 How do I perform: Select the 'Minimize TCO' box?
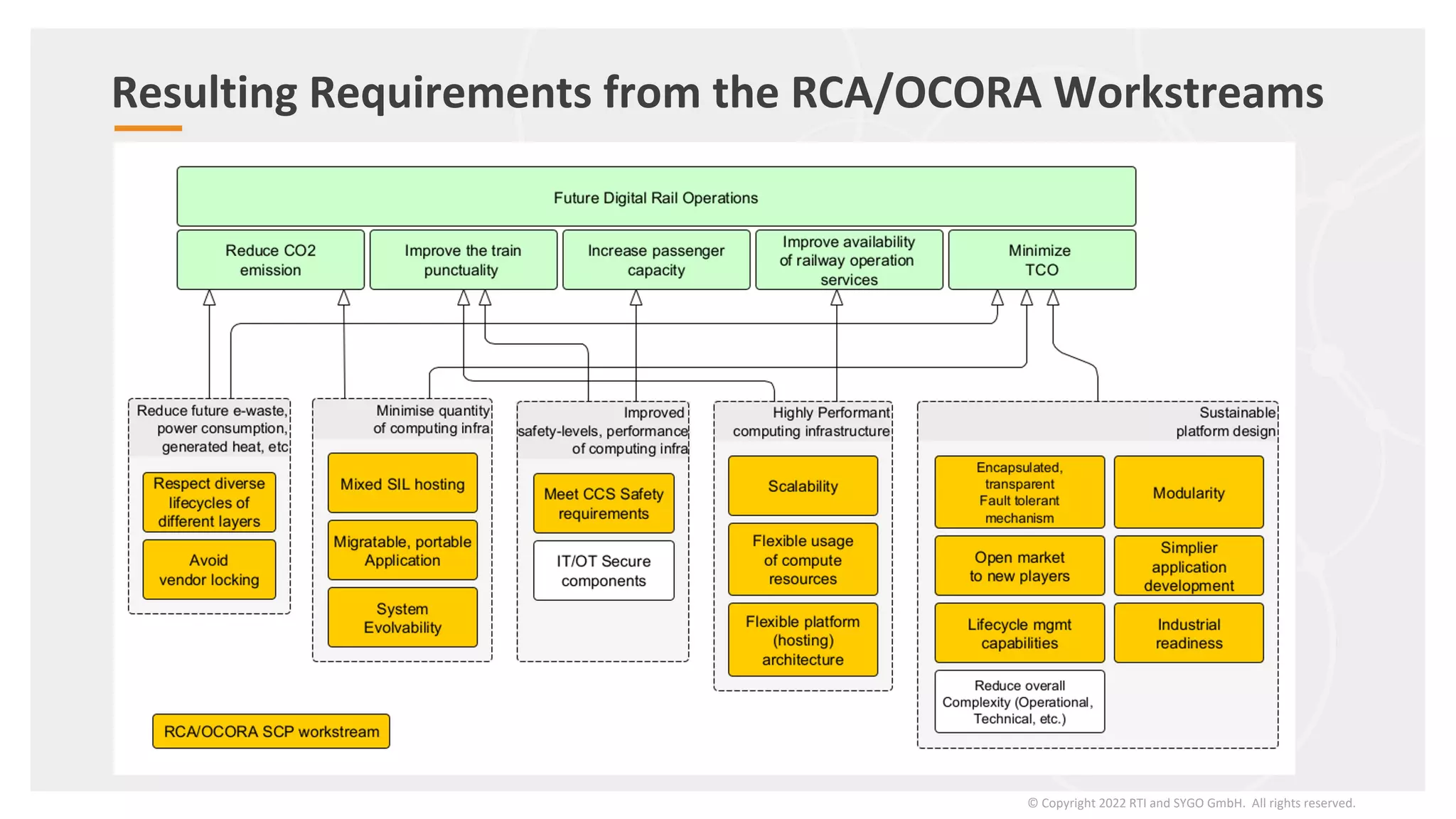pos(1042,259)
